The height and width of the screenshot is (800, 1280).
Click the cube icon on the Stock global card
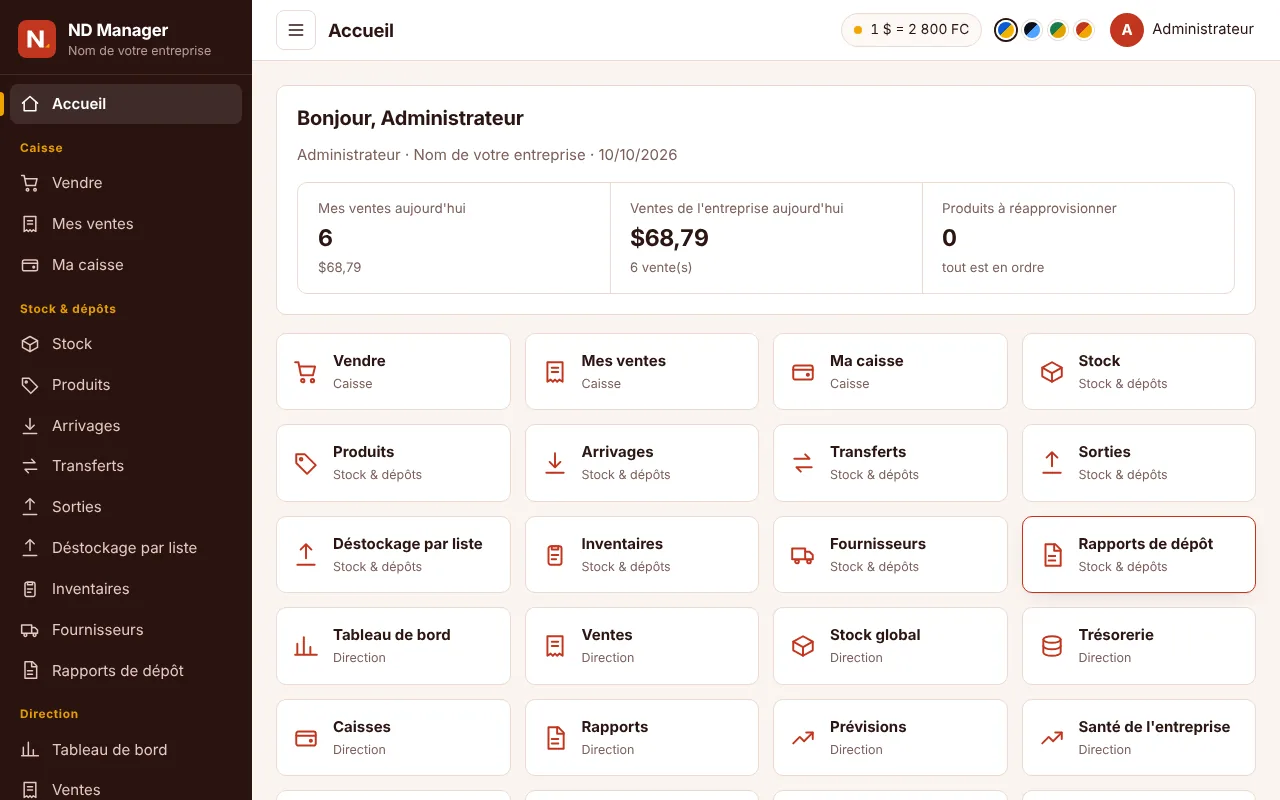tap(803, 646)
